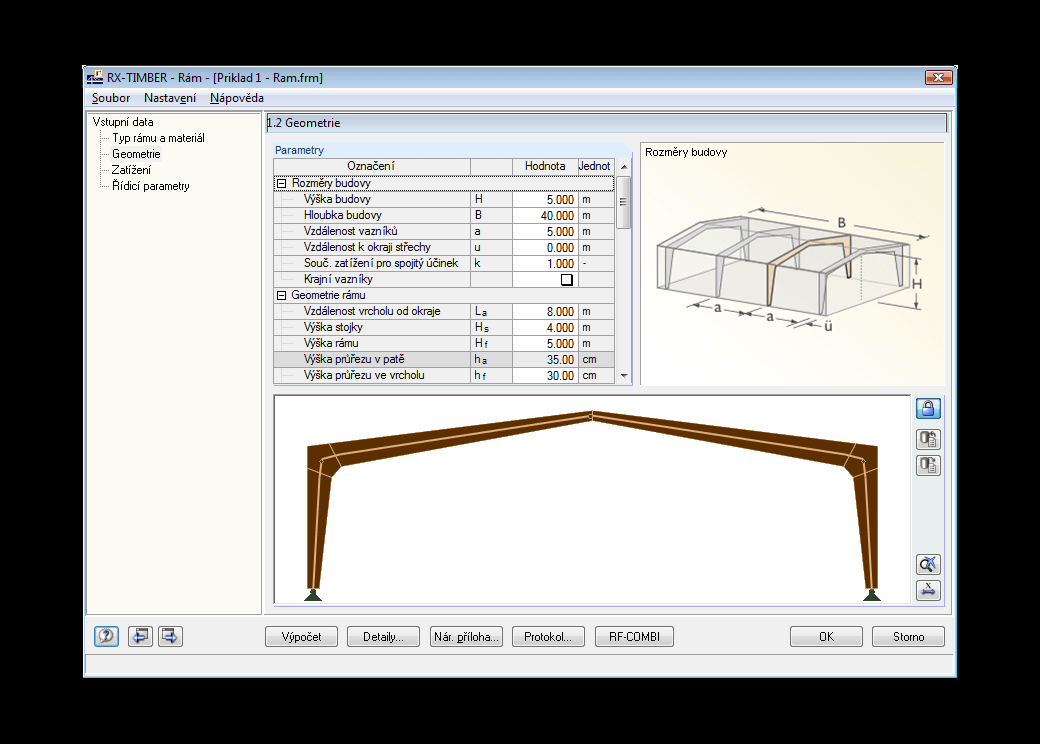Open the Nápověda menu
The width and height of the screenshot is (1040, 744).
point(237,98)
